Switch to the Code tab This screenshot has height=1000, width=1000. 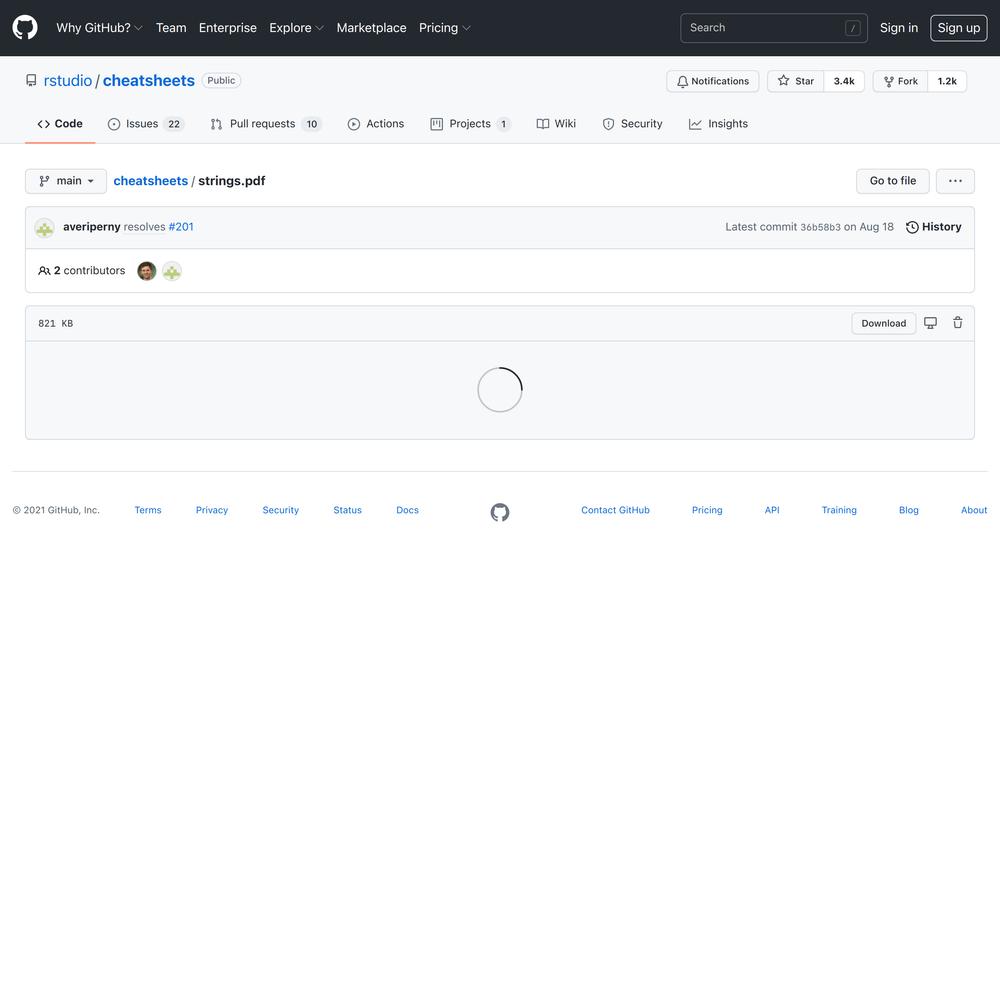[60, 124]
